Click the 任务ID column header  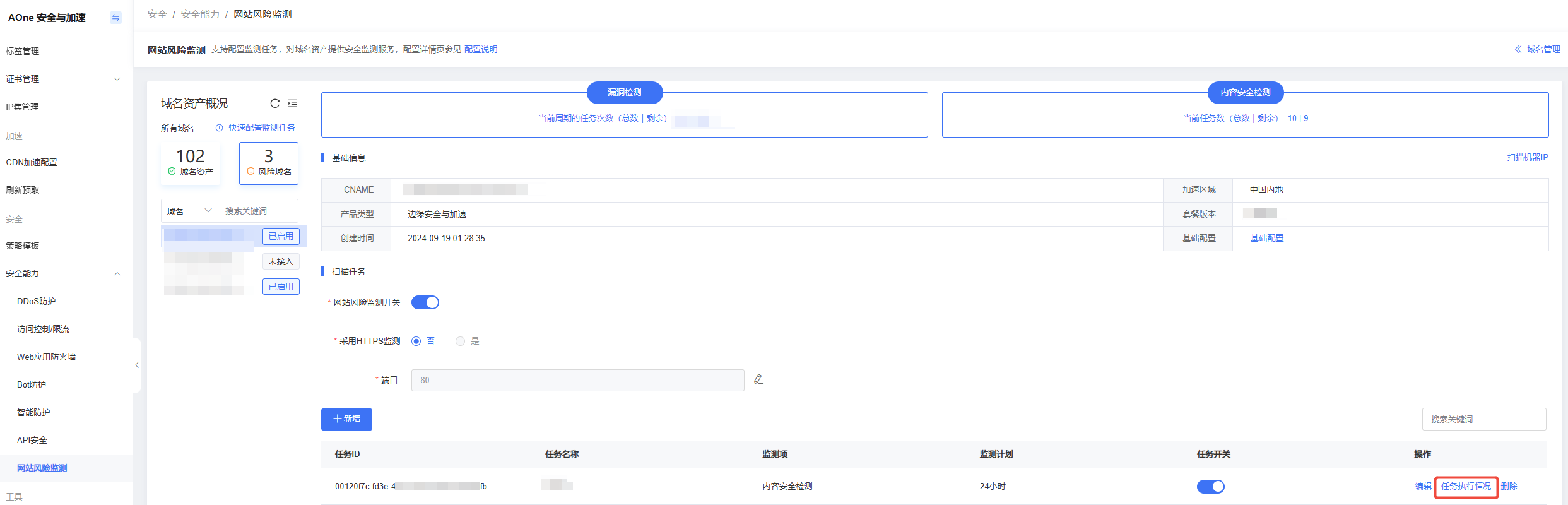pyautogui.click(x=348, y=454)
